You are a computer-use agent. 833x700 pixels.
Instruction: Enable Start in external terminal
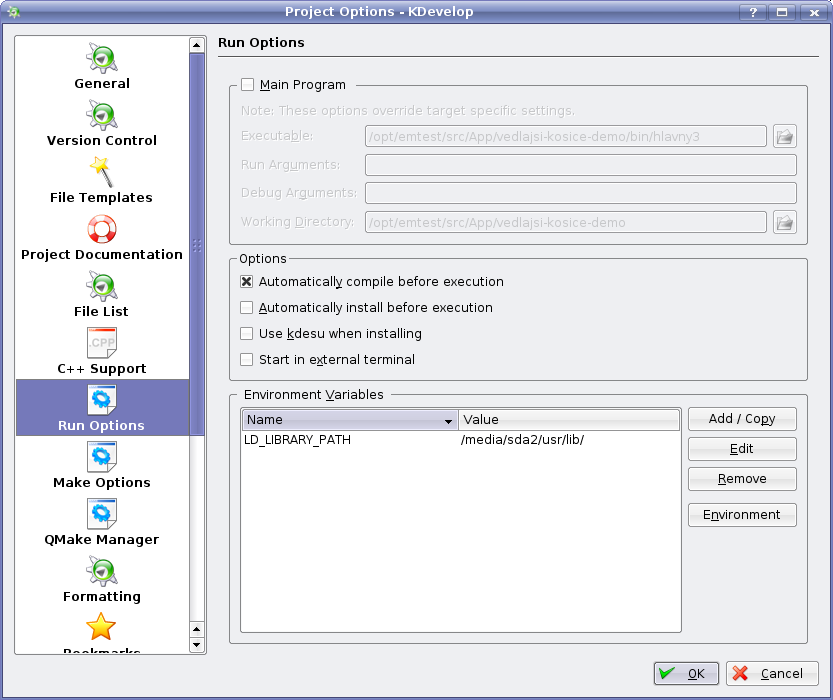(247, 360)
